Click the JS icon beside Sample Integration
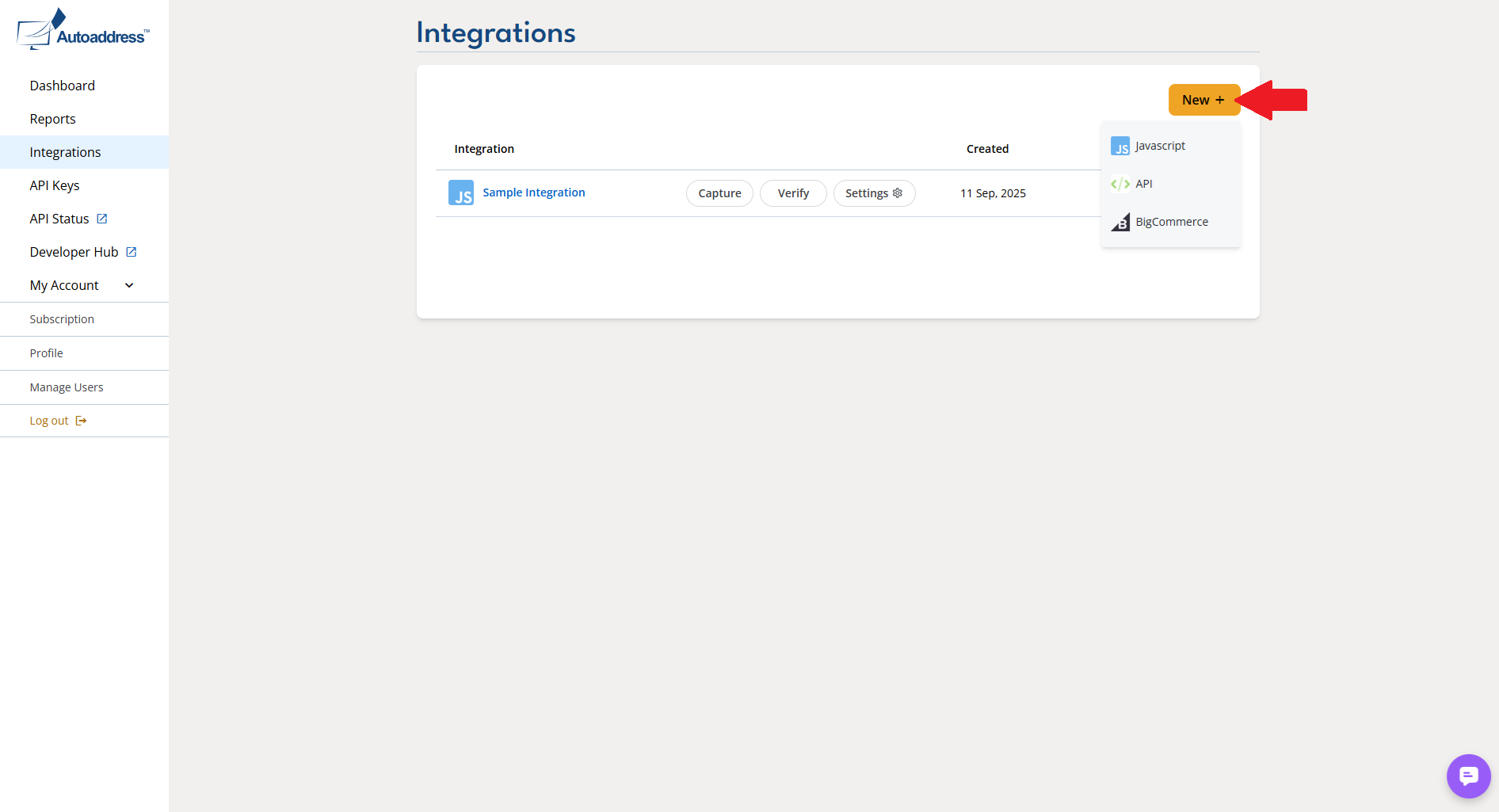 click(x=461, y=193)
